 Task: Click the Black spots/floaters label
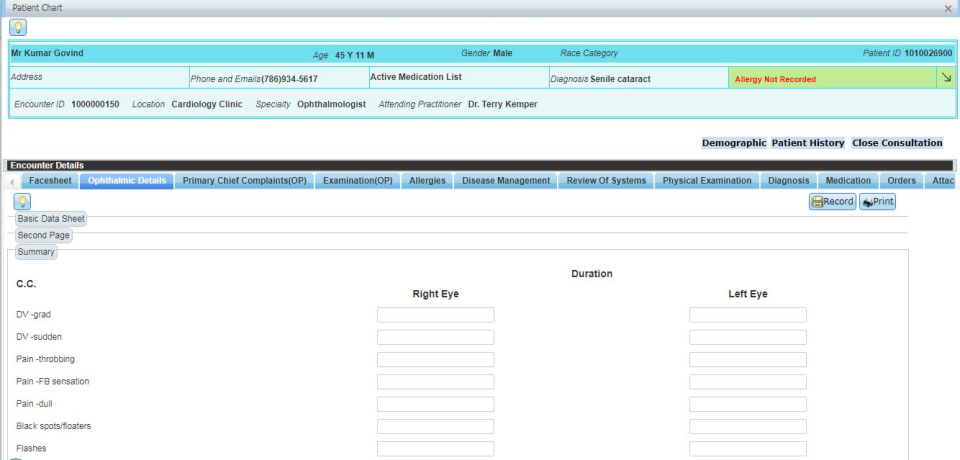coord(53,426)
